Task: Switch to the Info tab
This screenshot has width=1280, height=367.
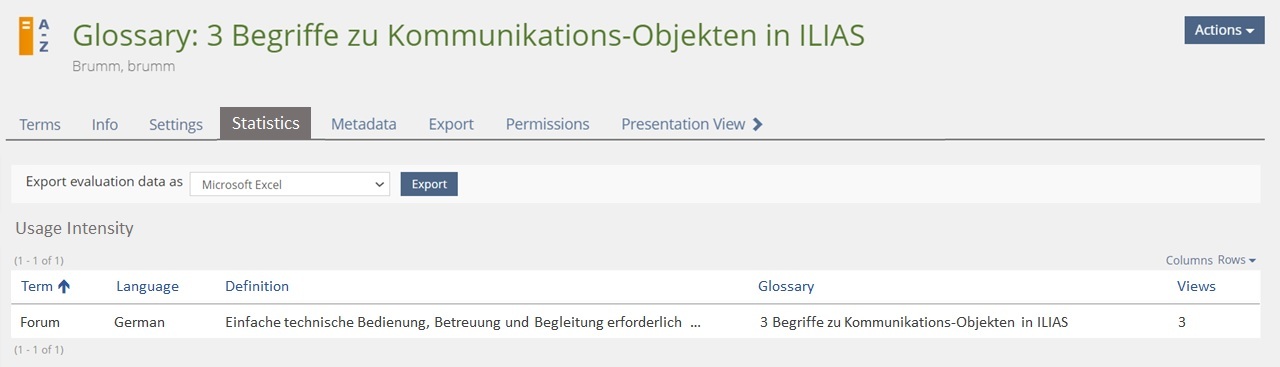Action: tap(105, 124)
